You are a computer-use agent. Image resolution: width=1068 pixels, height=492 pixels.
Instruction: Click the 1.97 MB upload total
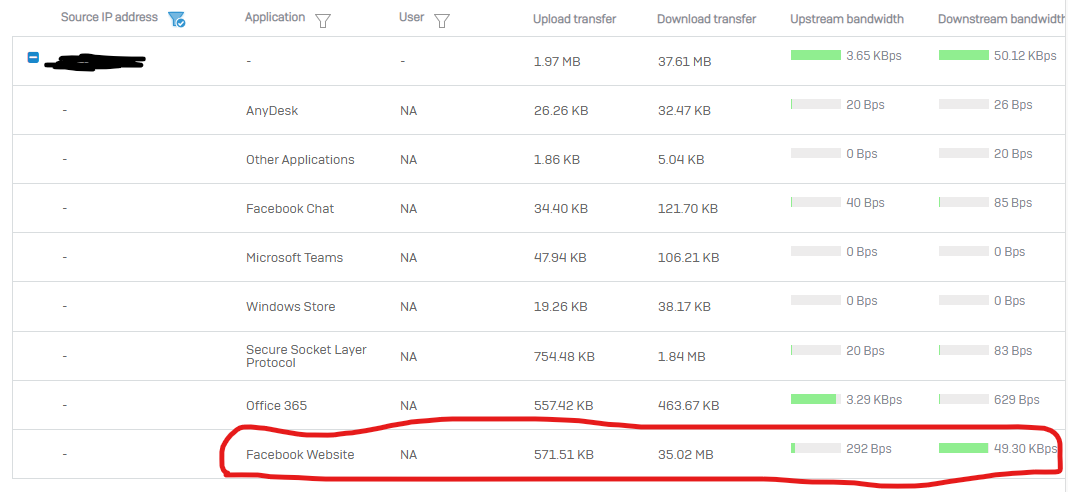point(557,62)
